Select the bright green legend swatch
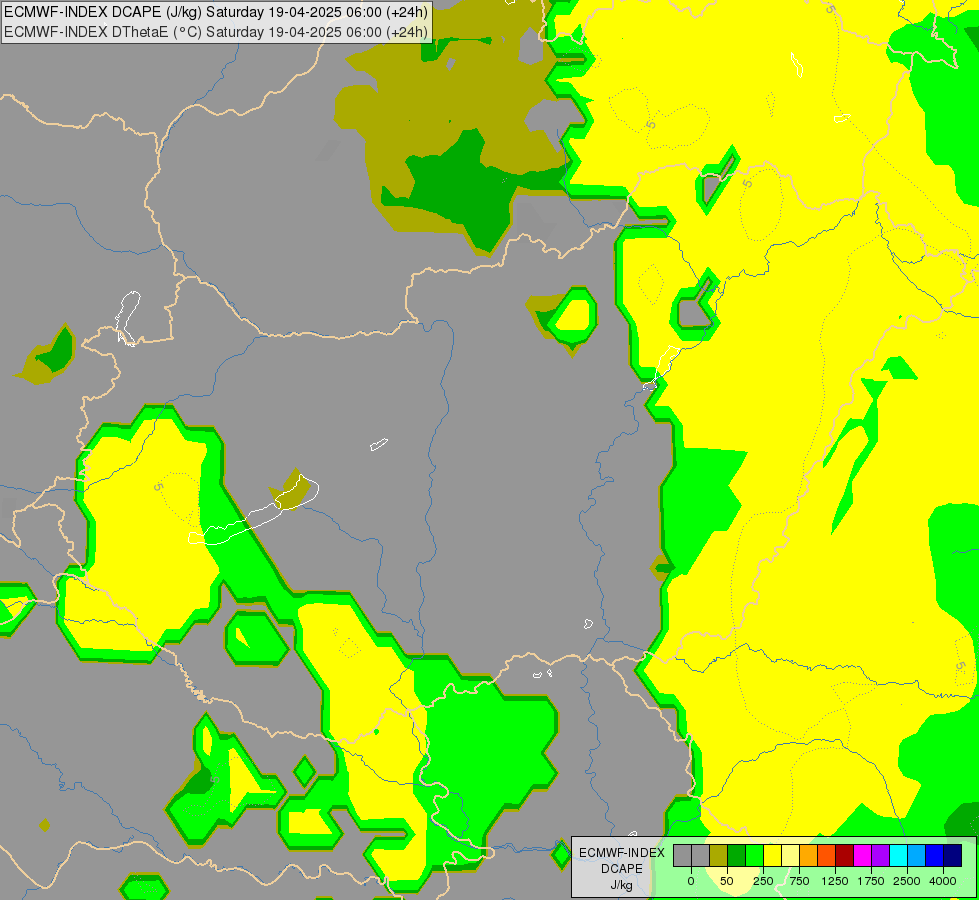Screen dimensions: 979x900 [x=755, y=856]
